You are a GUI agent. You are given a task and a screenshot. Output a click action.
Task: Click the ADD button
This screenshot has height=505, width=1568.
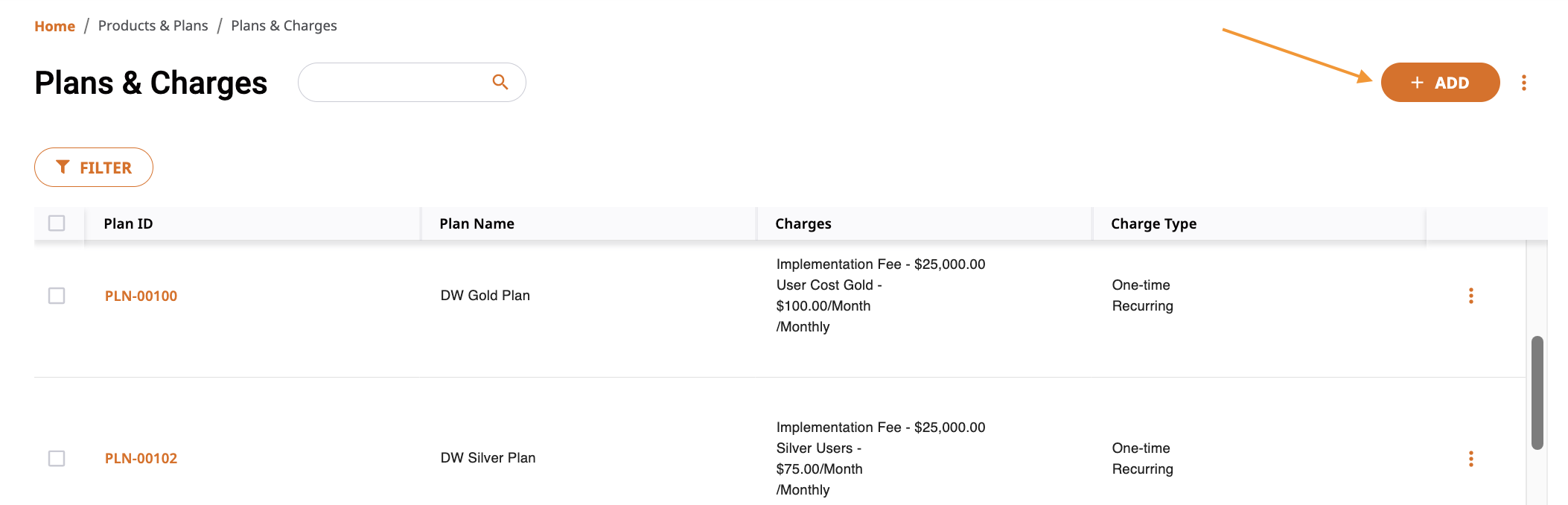(x=1440, y=82)
